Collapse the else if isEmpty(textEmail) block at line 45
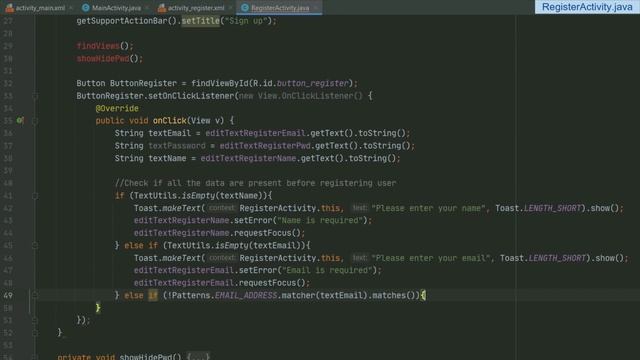This screenshot has height=360, width=640. 35,246
